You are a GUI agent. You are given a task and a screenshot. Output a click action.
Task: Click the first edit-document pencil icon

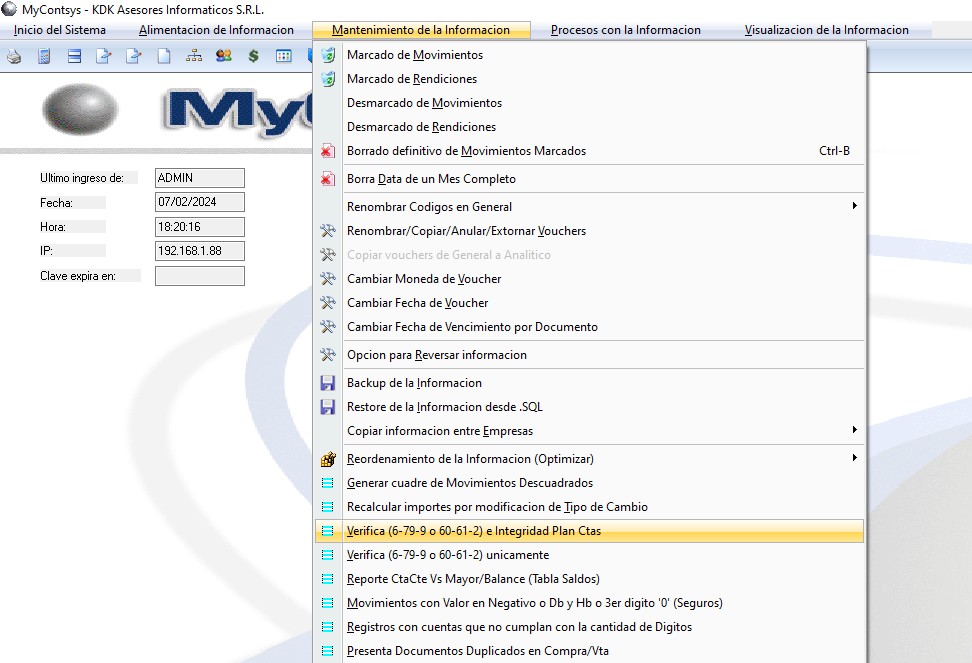[104, 56]
